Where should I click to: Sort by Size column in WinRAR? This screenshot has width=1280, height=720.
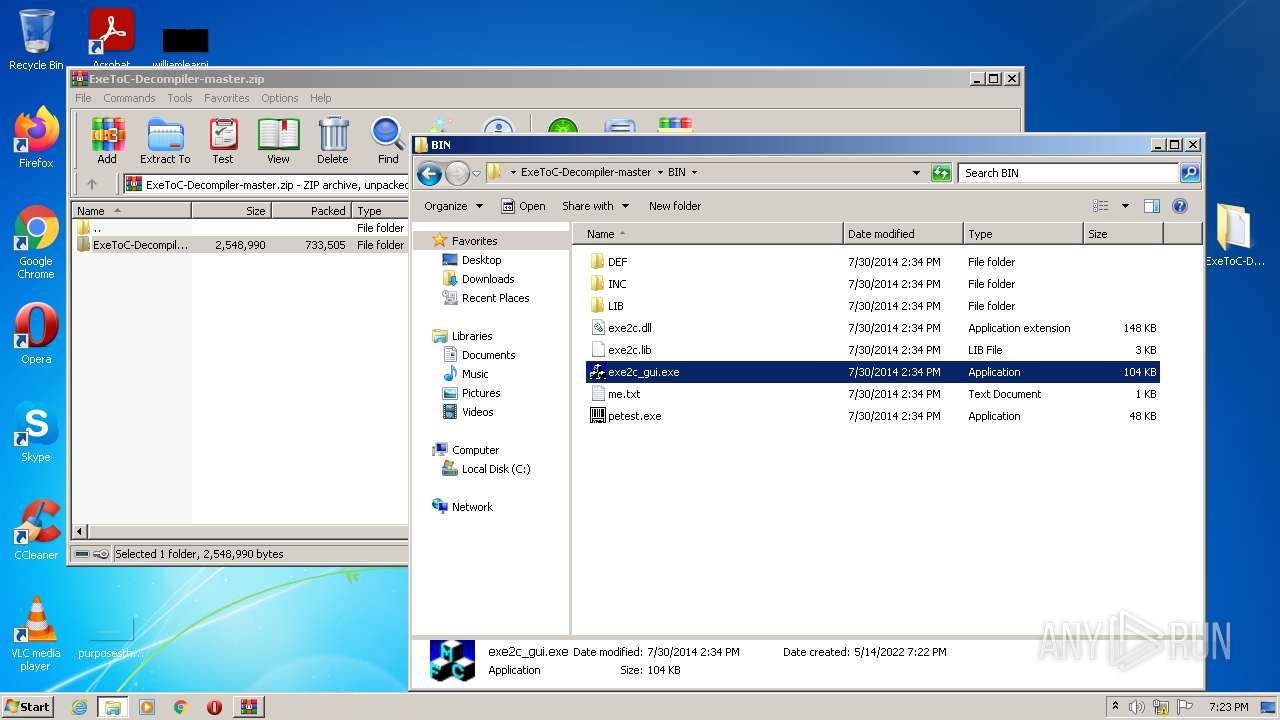click(x=231, y=211)
